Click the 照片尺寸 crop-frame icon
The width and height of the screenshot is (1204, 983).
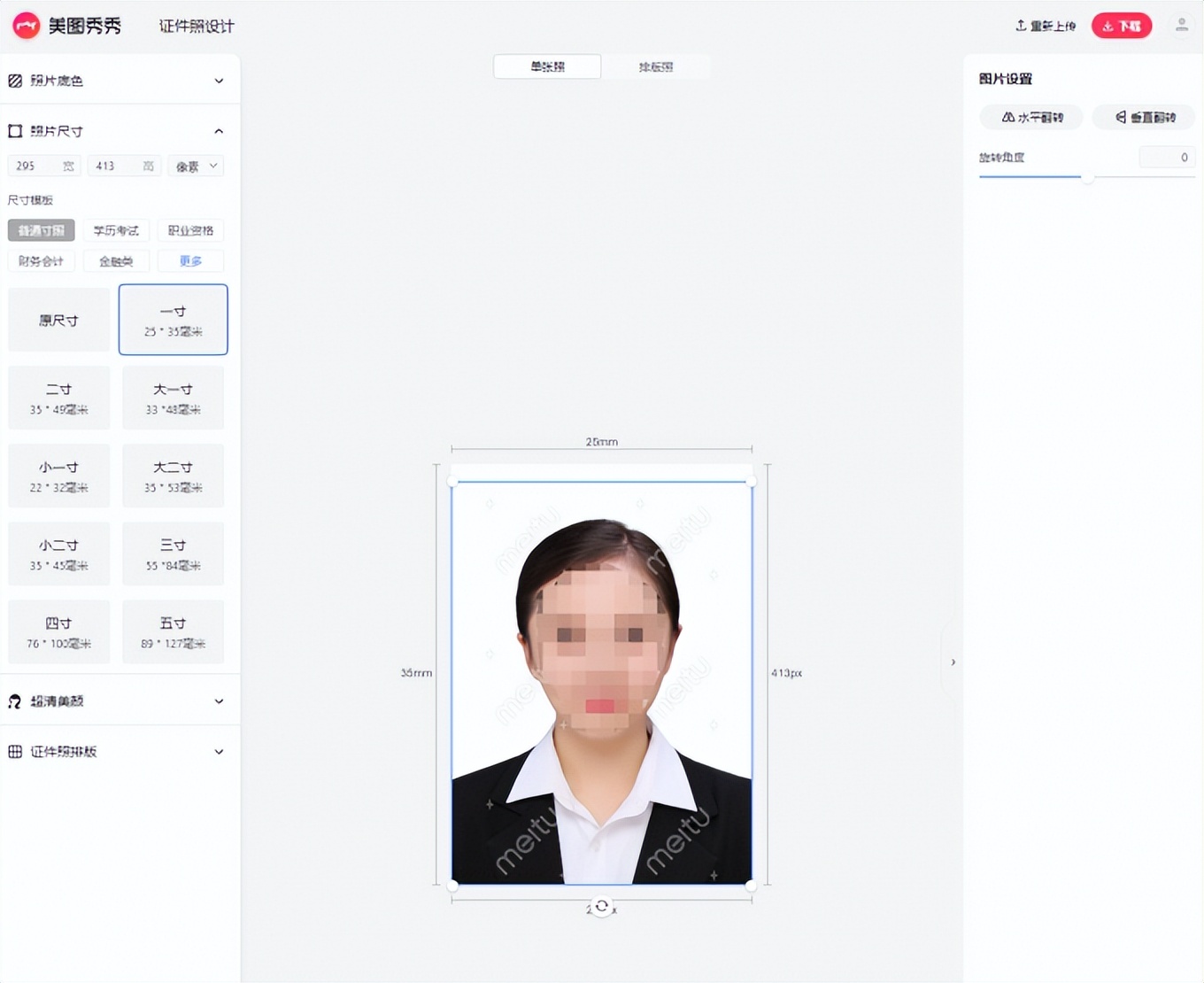click(14, 130)
